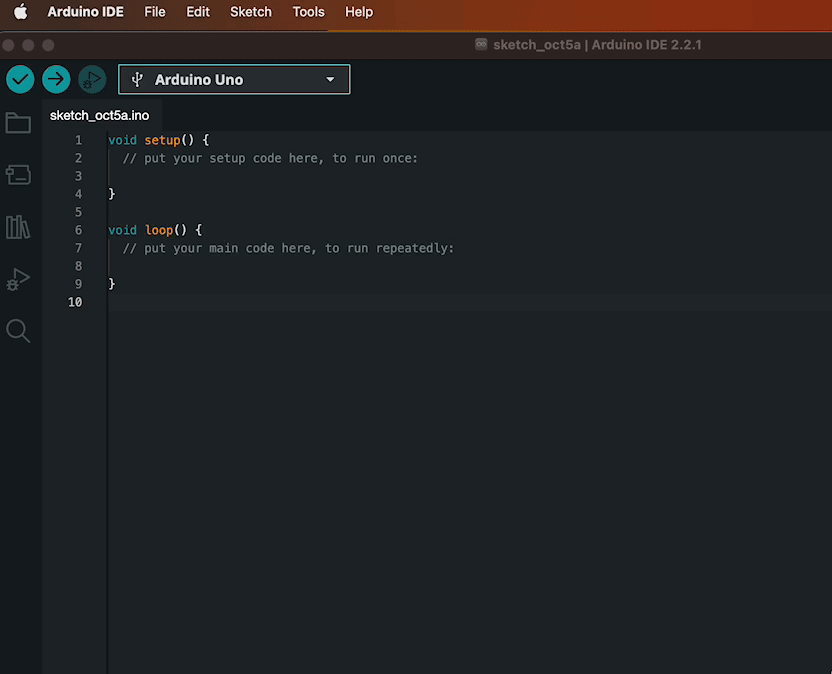
Task: Click line number 10 in the gutter
Action: tap(75, 302)
